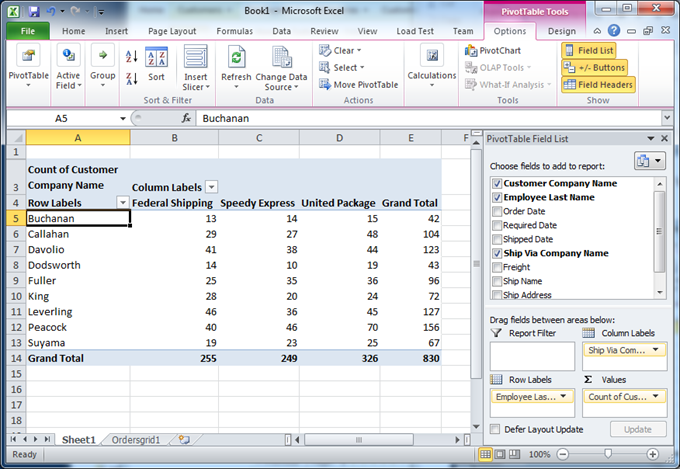
Task: Uncheck Ship Via Company Name field
Action: pos(497,253)
